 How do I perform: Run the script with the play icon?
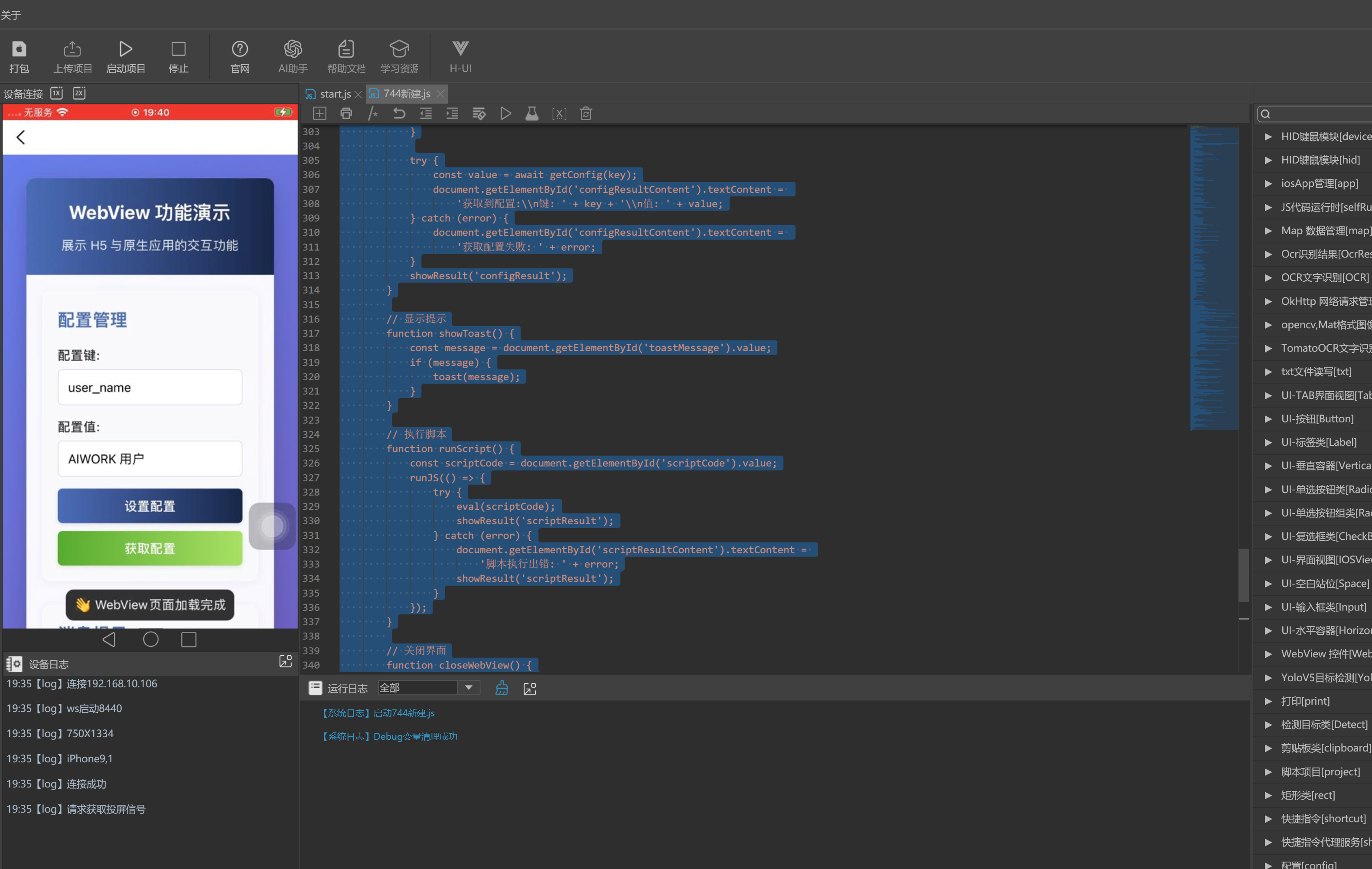pyautogui.click(x=505, y=114)
